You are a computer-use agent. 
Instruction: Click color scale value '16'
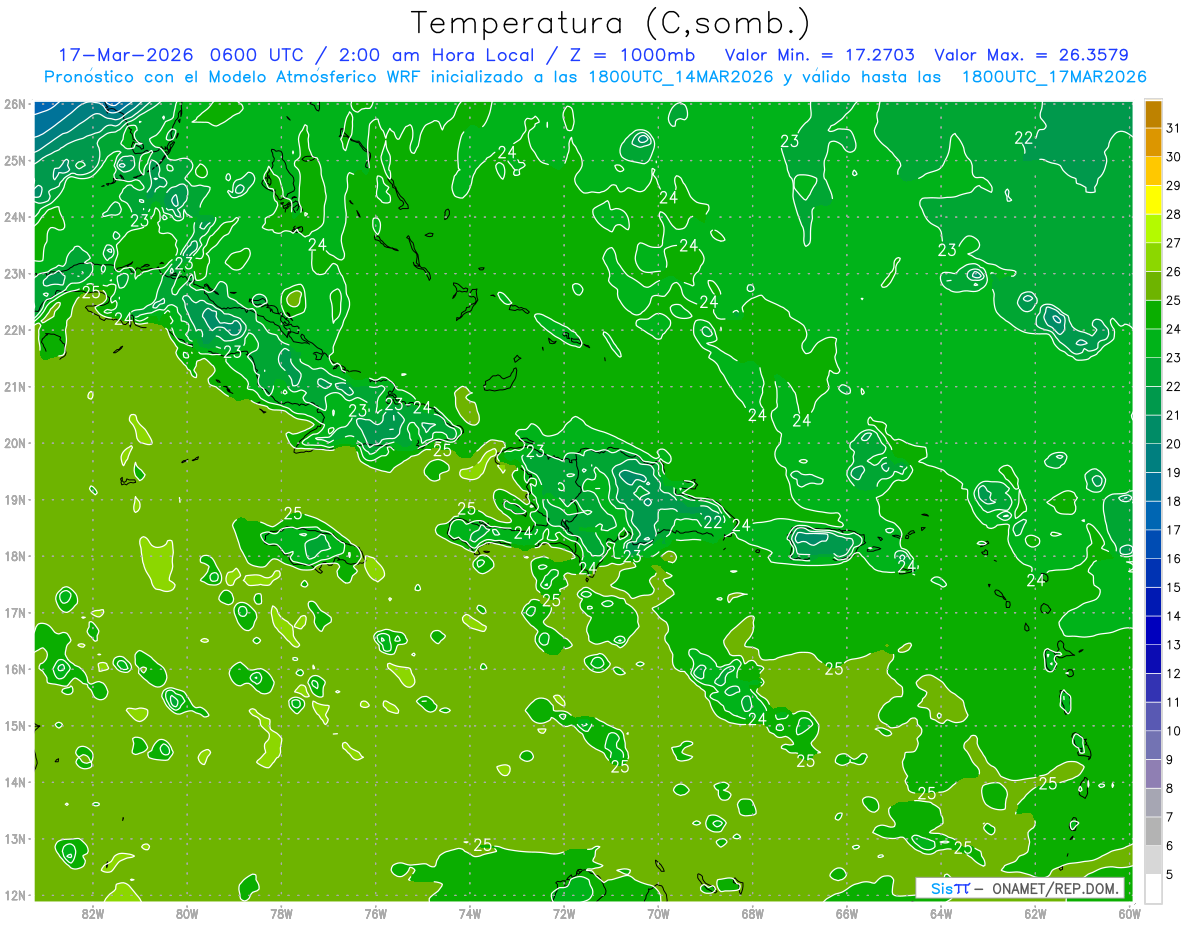pyautogui.click(x=1173, y=558)
